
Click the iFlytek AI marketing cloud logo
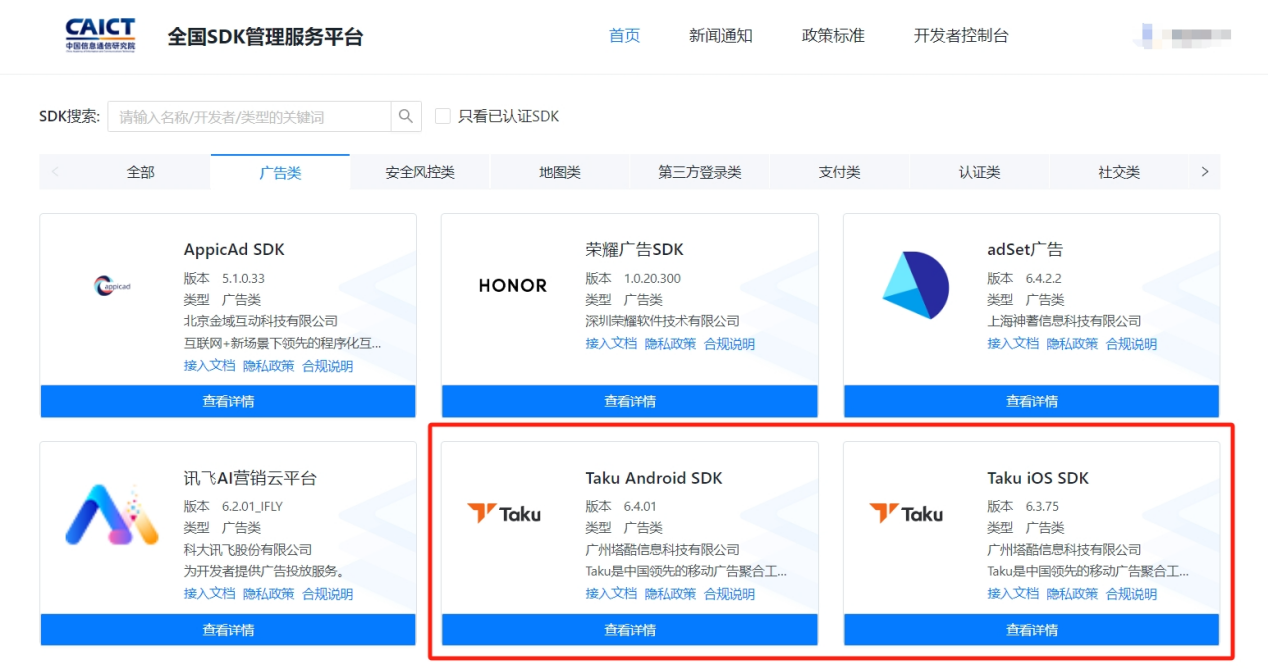112,514
